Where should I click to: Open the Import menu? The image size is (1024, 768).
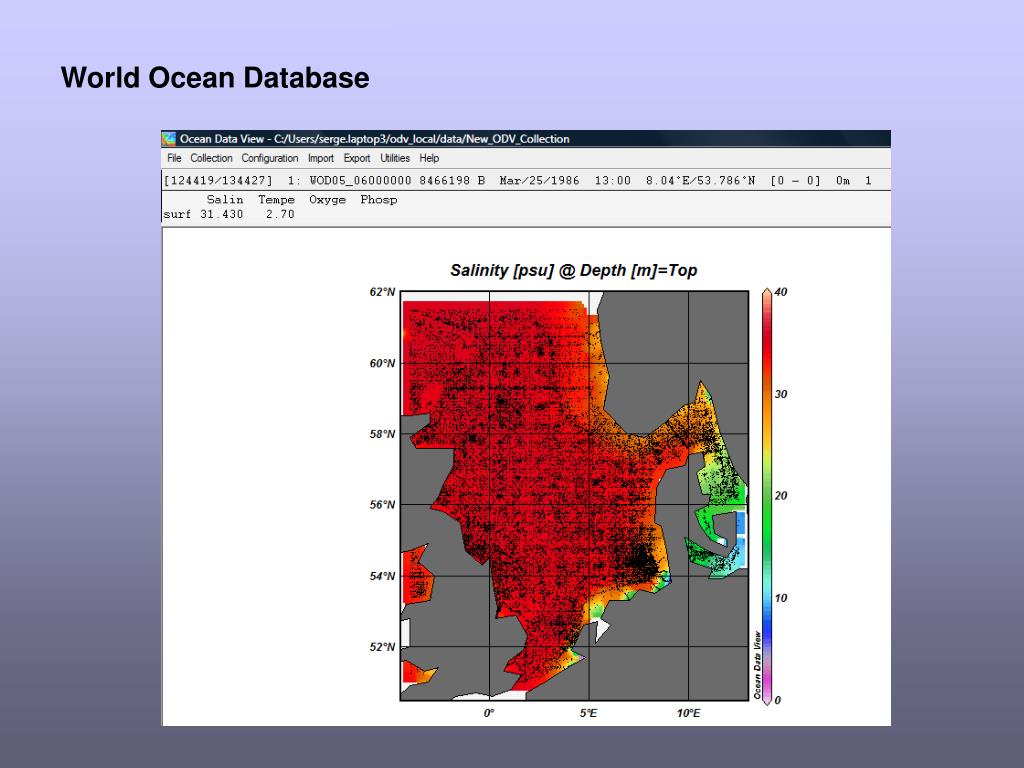321,158
